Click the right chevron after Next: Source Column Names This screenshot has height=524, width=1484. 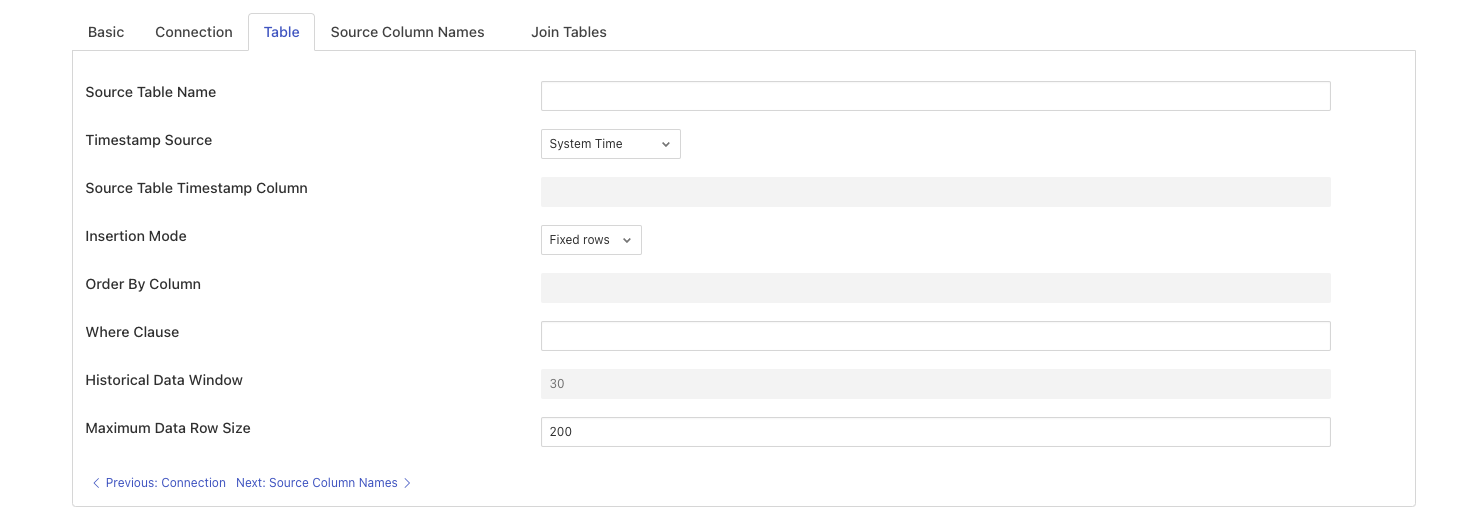pyautogui.click(x=407, y=483)
